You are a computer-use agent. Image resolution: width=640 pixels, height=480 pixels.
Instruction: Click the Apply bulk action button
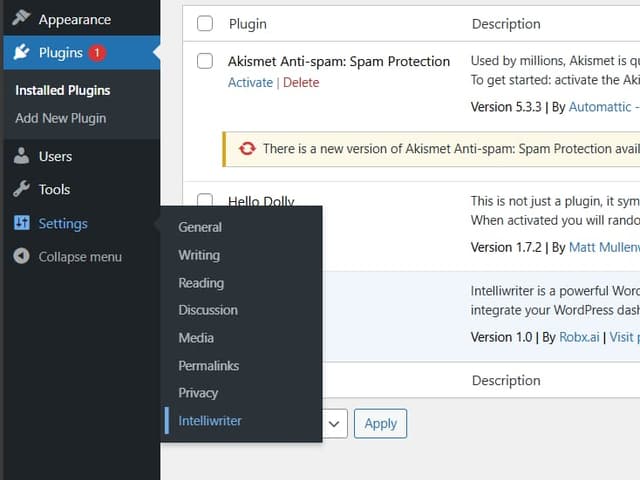coord(380,424)
